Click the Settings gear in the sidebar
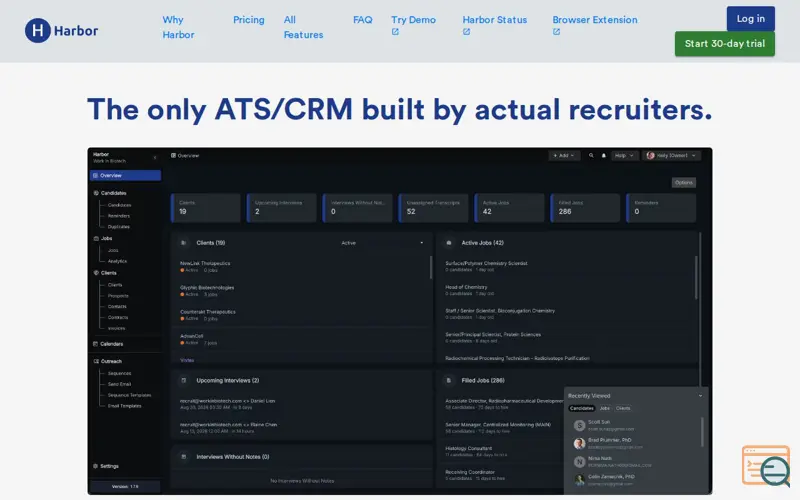 (95, 466)
